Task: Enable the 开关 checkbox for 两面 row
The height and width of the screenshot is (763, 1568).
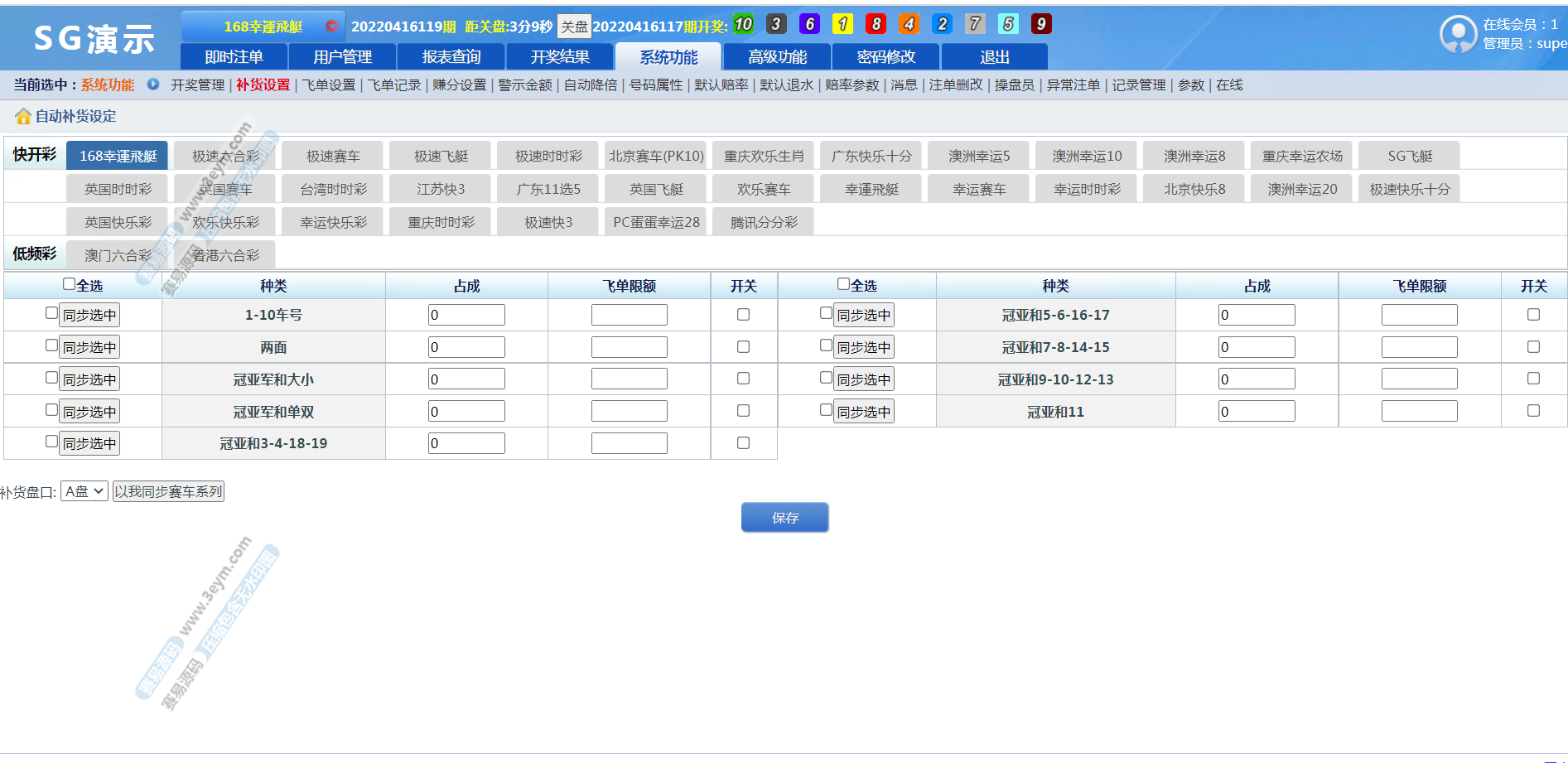Action: (x=743, y=347)
